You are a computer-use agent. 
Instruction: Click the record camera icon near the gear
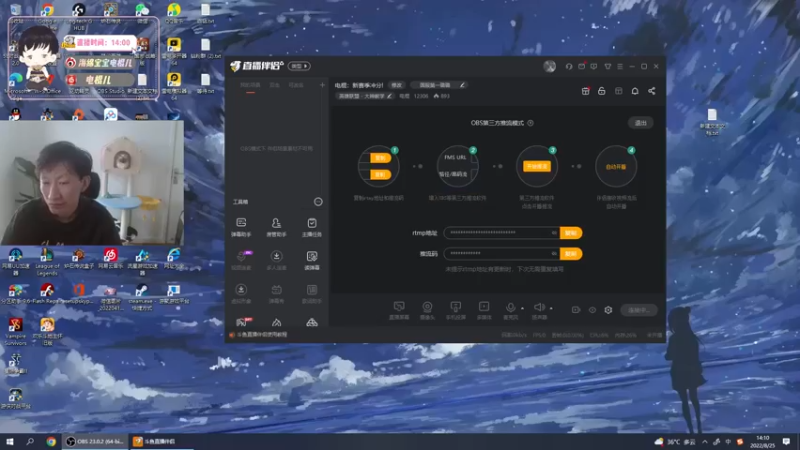[x=576, y=310]
